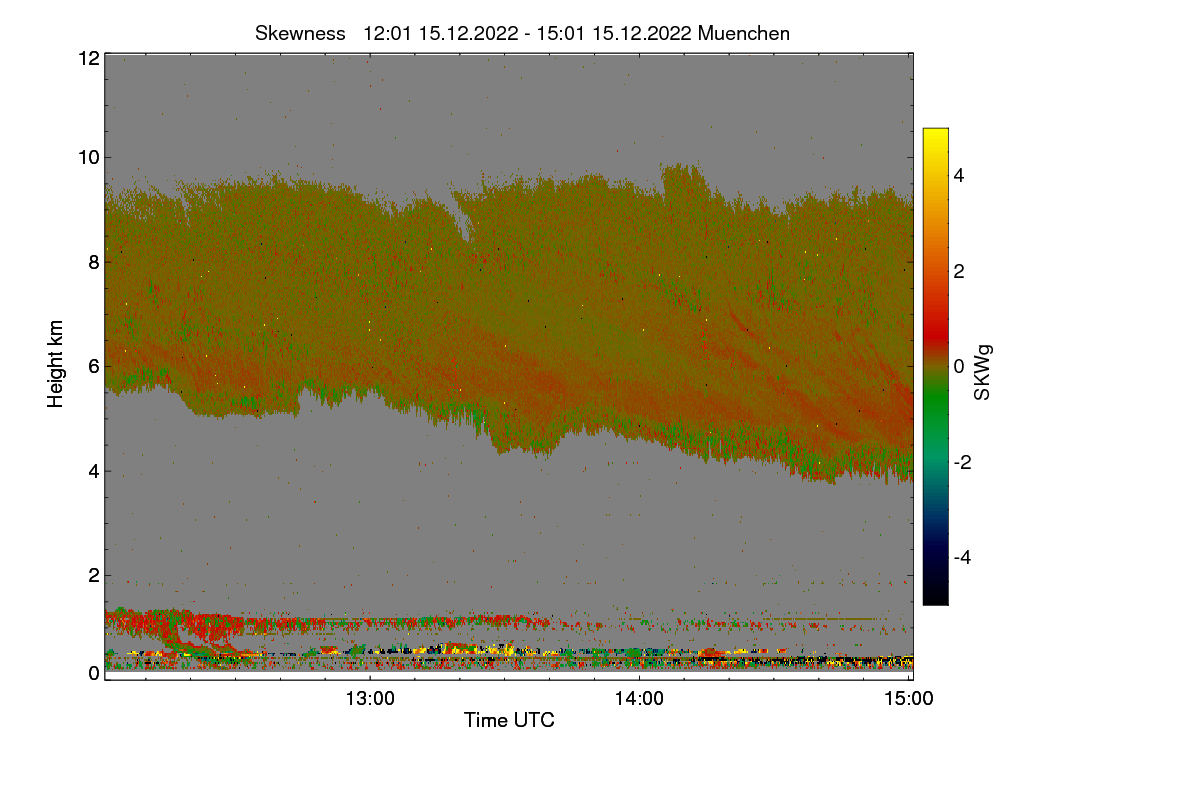1200x800 pixels.
Task: Click the plot title starting with 'Skewness'
Action: (522, 33)
